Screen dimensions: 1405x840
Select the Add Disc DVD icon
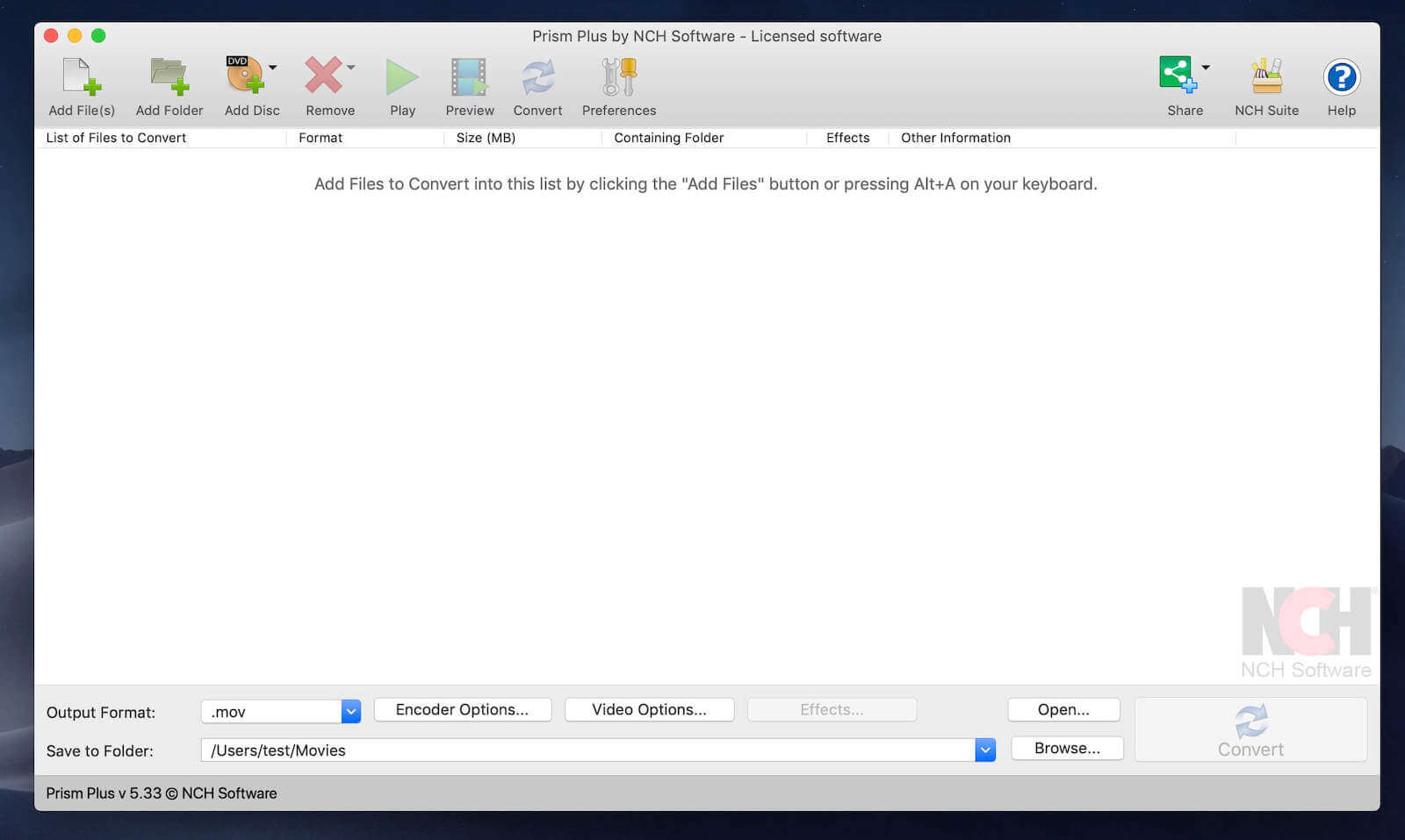(x=245, y=75)
